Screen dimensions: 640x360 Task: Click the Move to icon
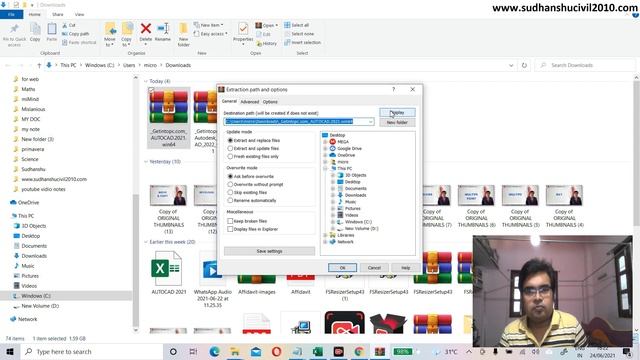(110, 34)
